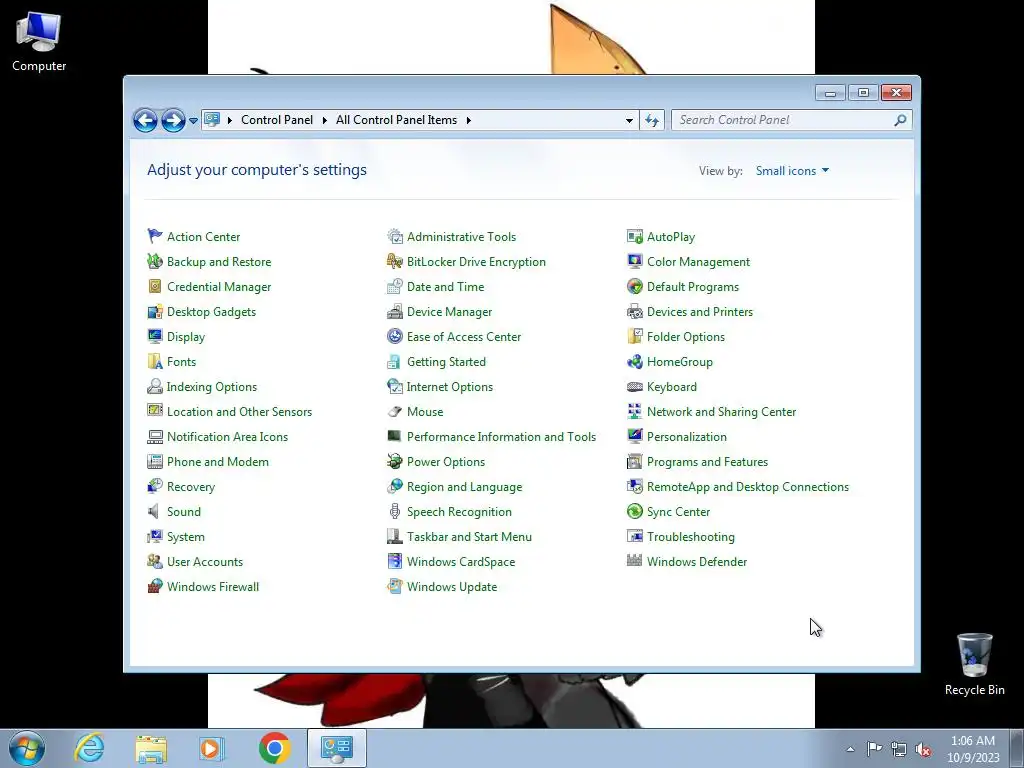Click the Power Options battery icon
1024x768 pixels.
(x=394, y=462)
